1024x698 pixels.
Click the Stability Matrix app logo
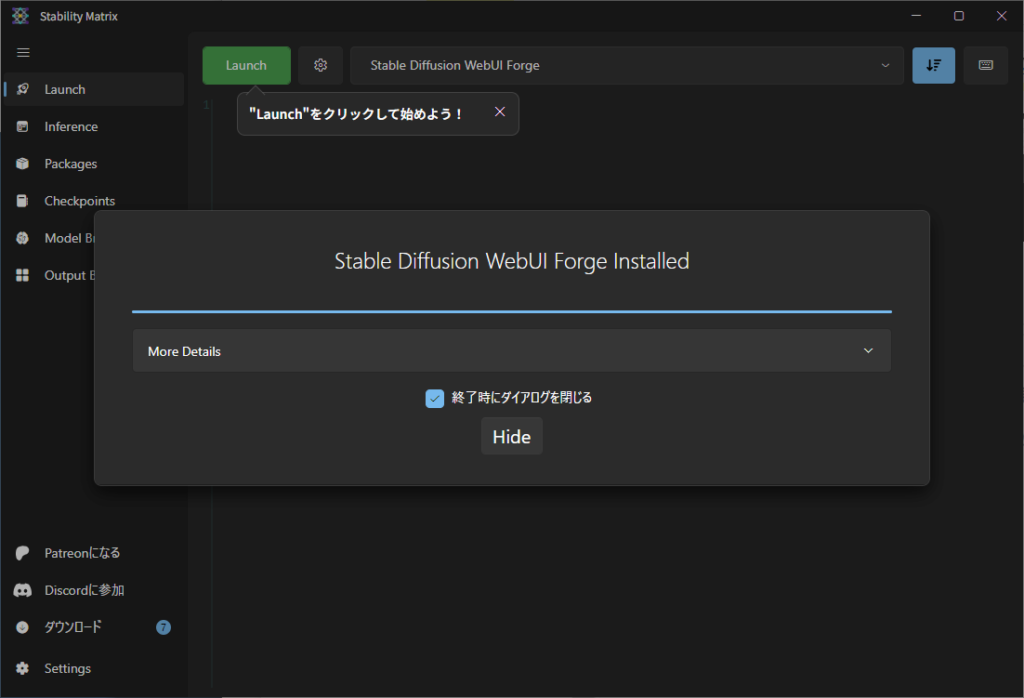pos(20,16)
